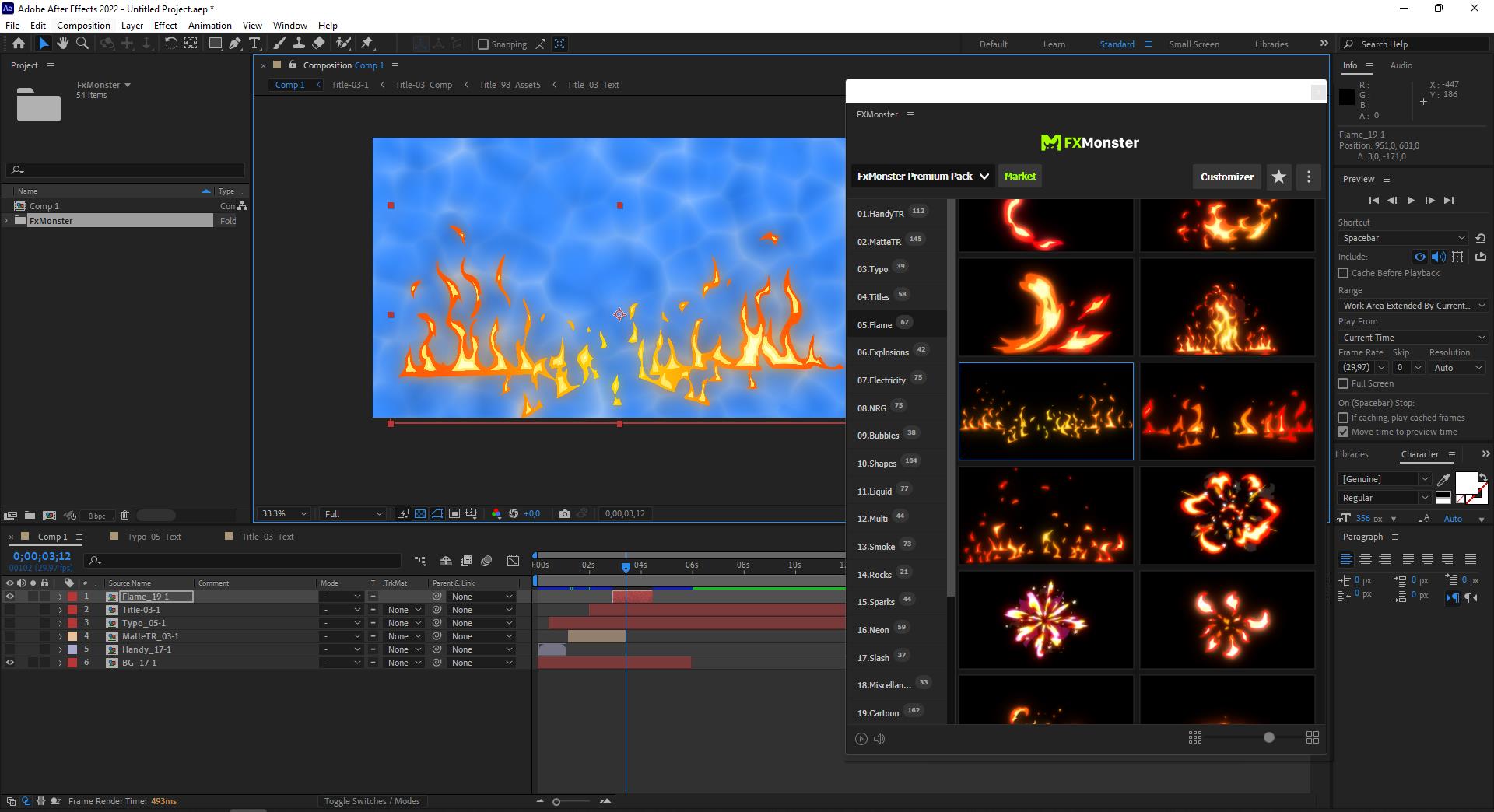Viewport: 1494px width, 812px height.
Task: Open Play From Current Time dropdown
Action: [x=1412, y=338]
